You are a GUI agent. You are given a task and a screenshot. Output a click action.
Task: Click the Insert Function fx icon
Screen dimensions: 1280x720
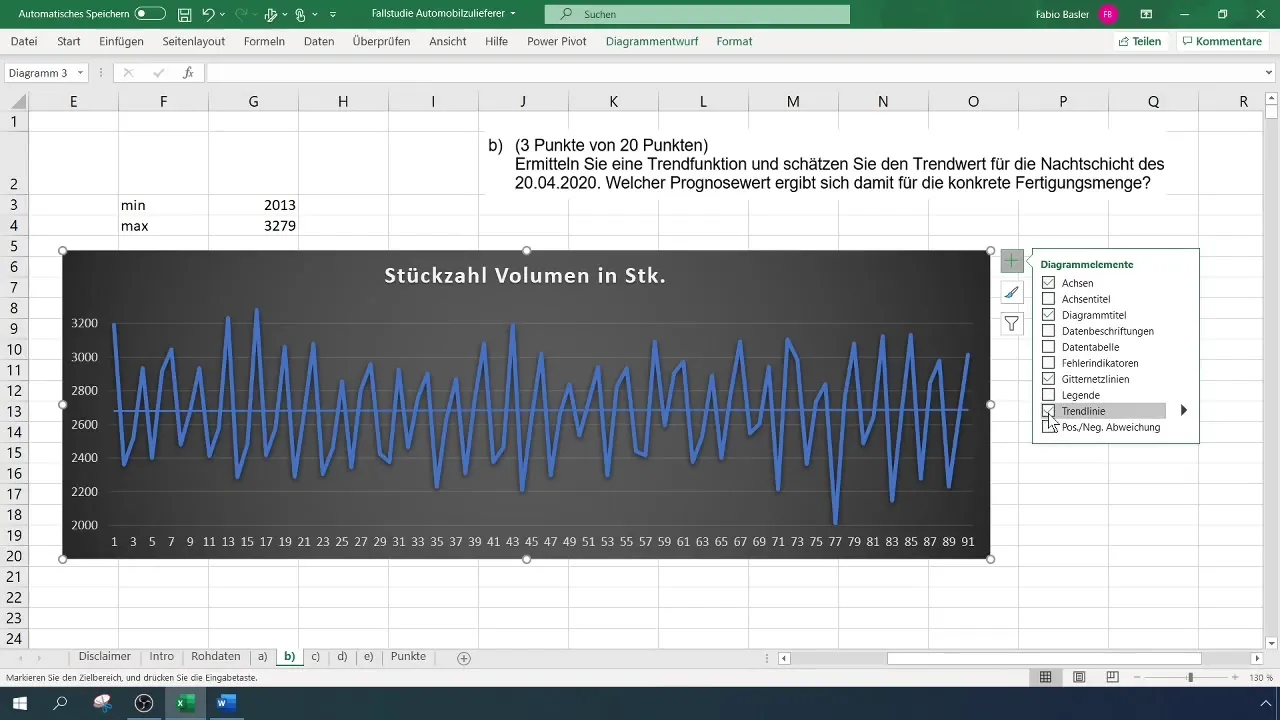188,73
